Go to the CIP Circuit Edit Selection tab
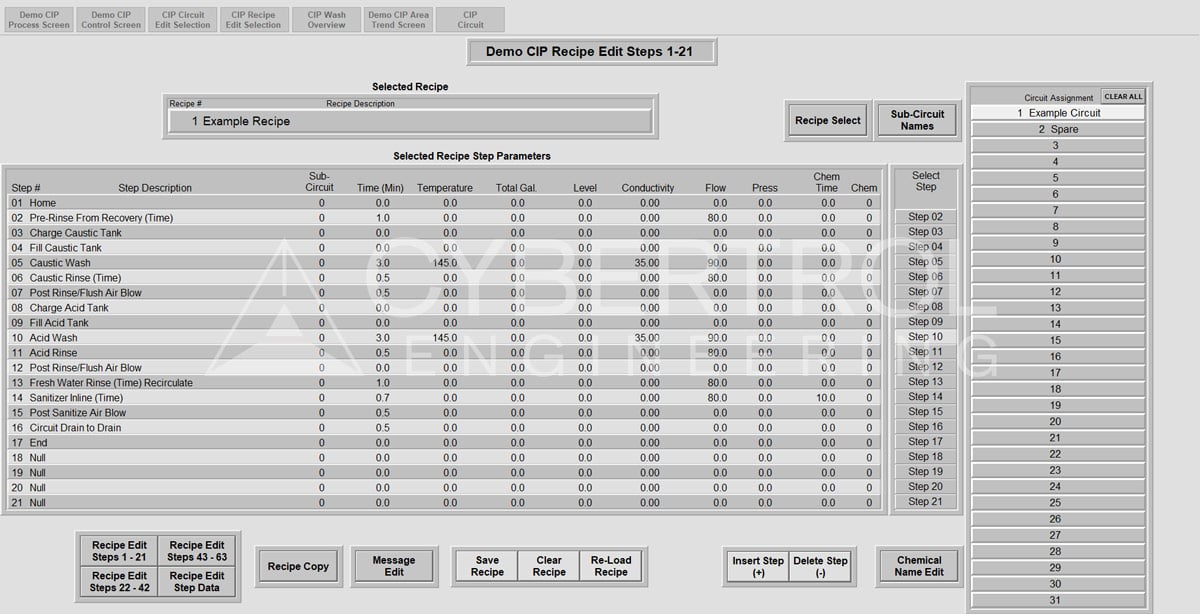Image resolution: width=1200 pixels, height=614 pixels. [183, 20]
